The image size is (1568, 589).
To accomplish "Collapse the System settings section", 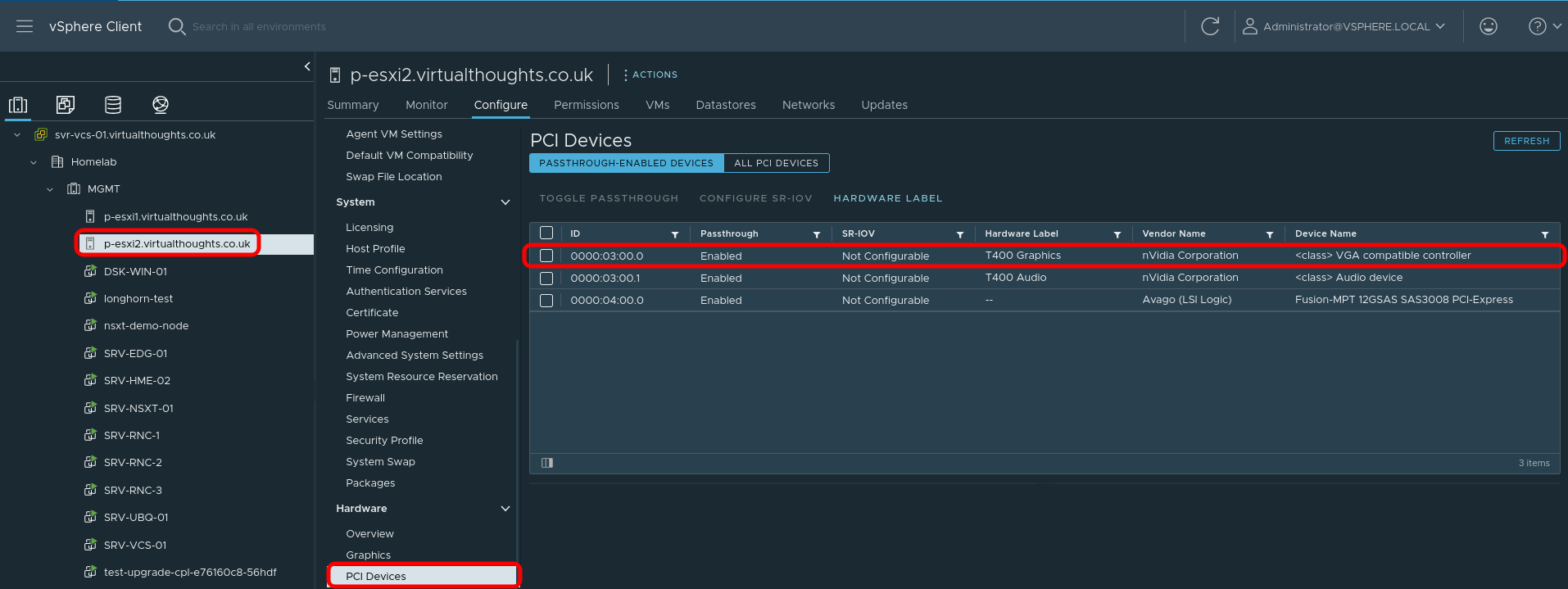I will [x=505, y=202].
